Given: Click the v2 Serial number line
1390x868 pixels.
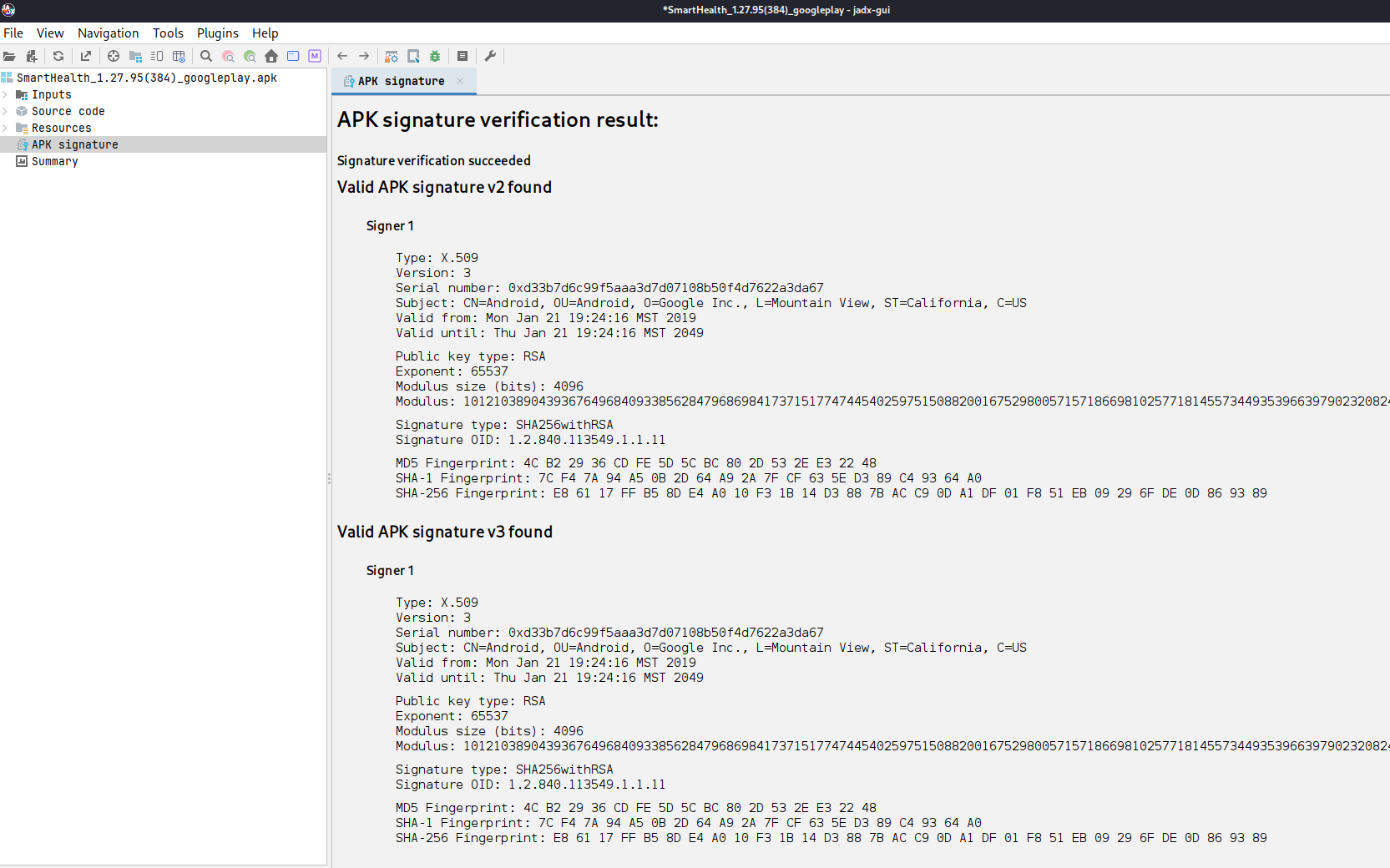Looking at the screenshot, I should pos(609,288).
